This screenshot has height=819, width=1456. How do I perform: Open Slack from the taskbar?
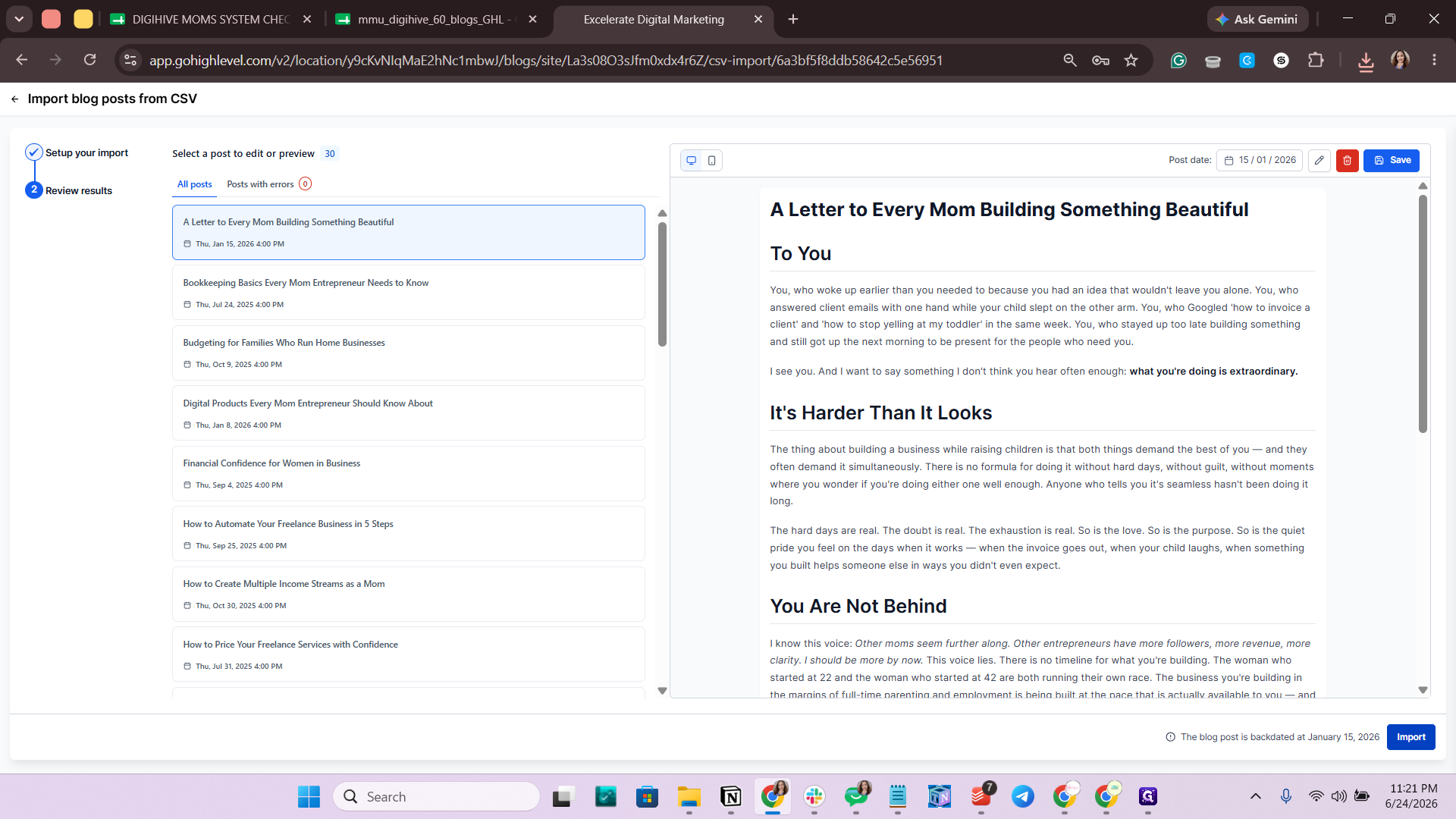(x=814, y=797)
